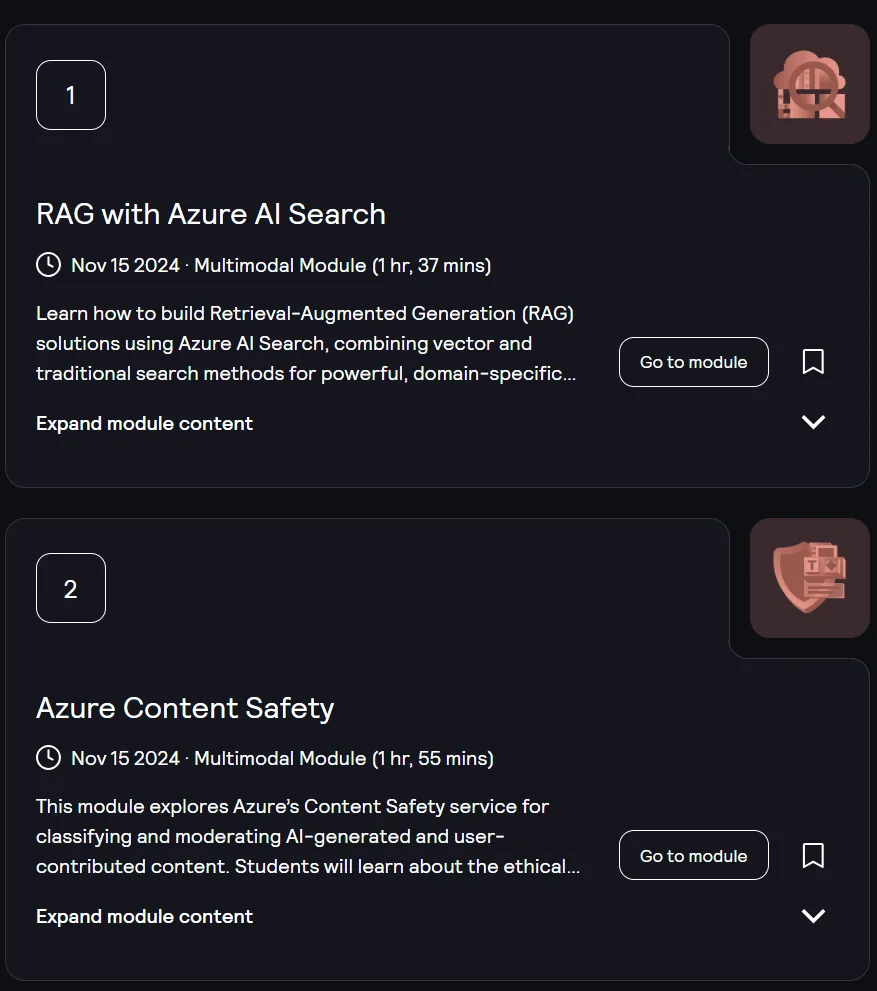
Task: Select the module number 2 badge
Action: point(71,588)
